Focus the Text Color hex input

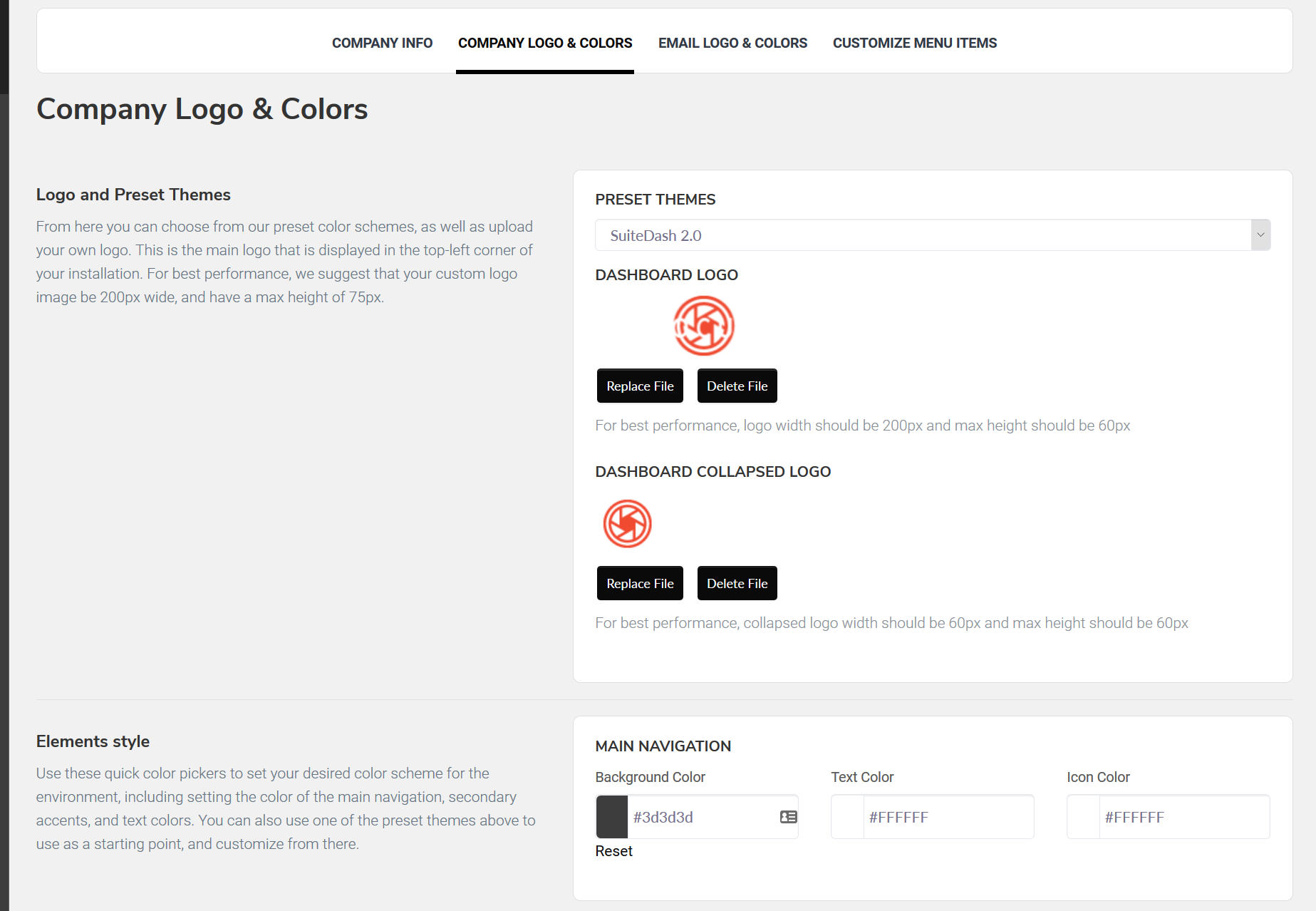948,817
